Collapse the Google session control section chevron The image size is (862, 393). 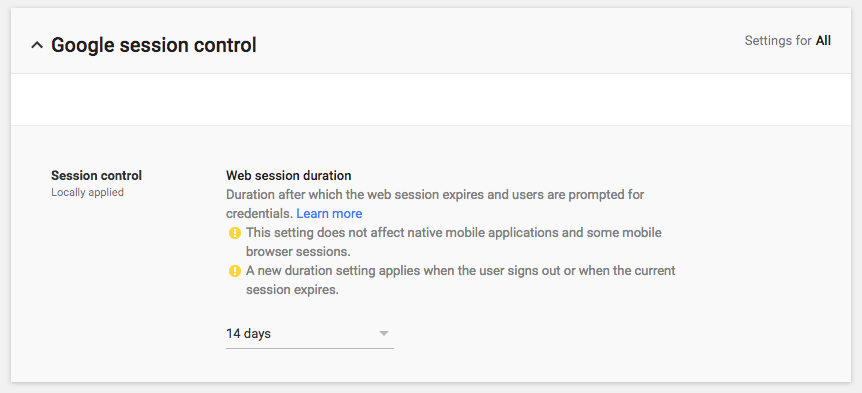tap(37, 46)
